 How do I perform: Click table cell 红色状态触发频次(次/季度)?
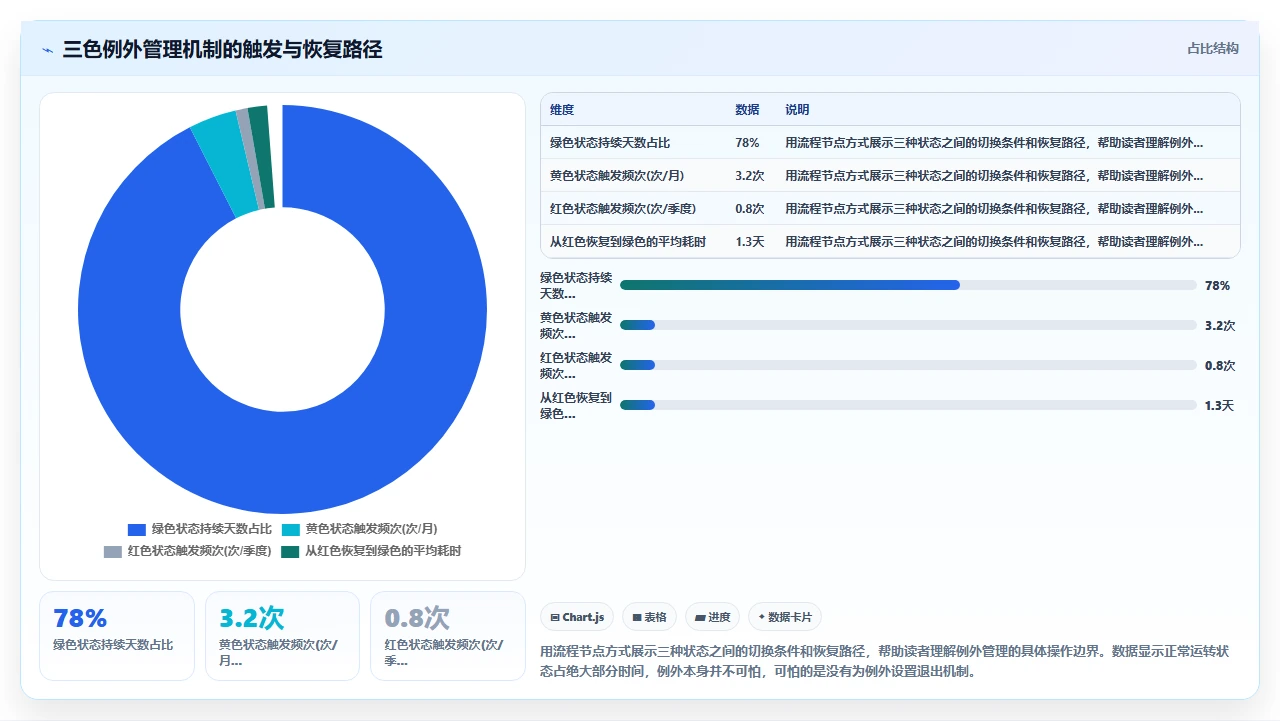click(623, 209)
